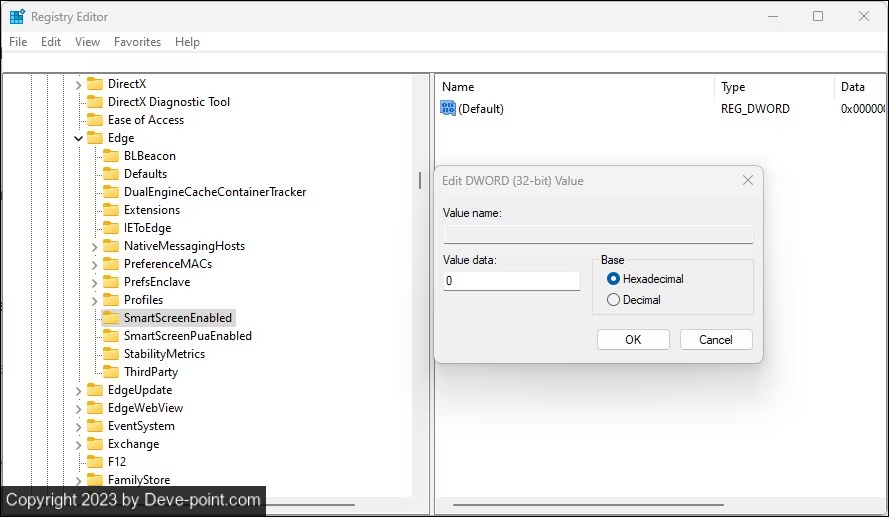
Task: Select the (Default) value name
Action: (481, 109)
